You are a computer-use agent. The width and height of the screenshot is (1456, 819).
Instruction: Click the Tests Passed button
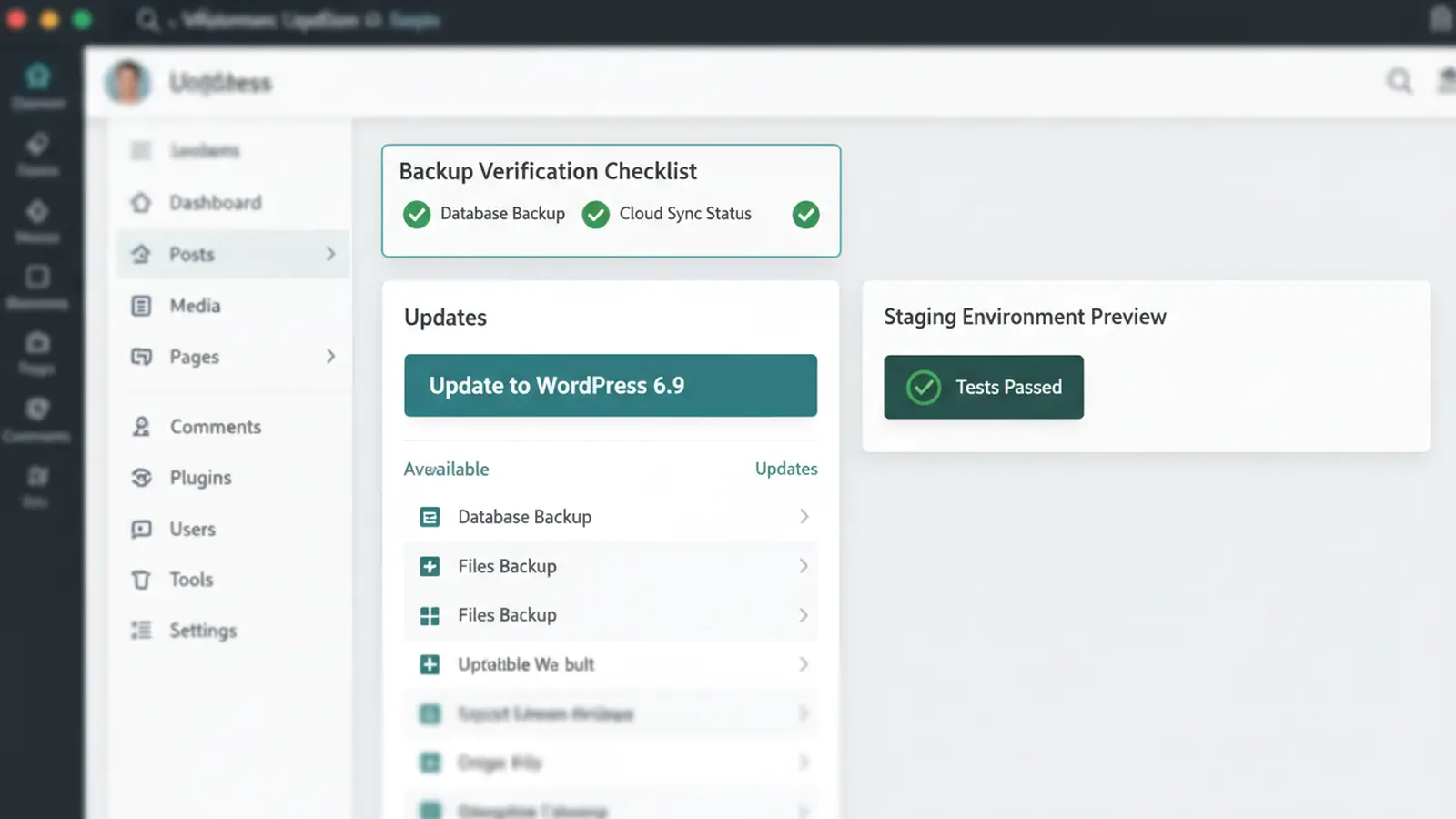pos(984,387)
